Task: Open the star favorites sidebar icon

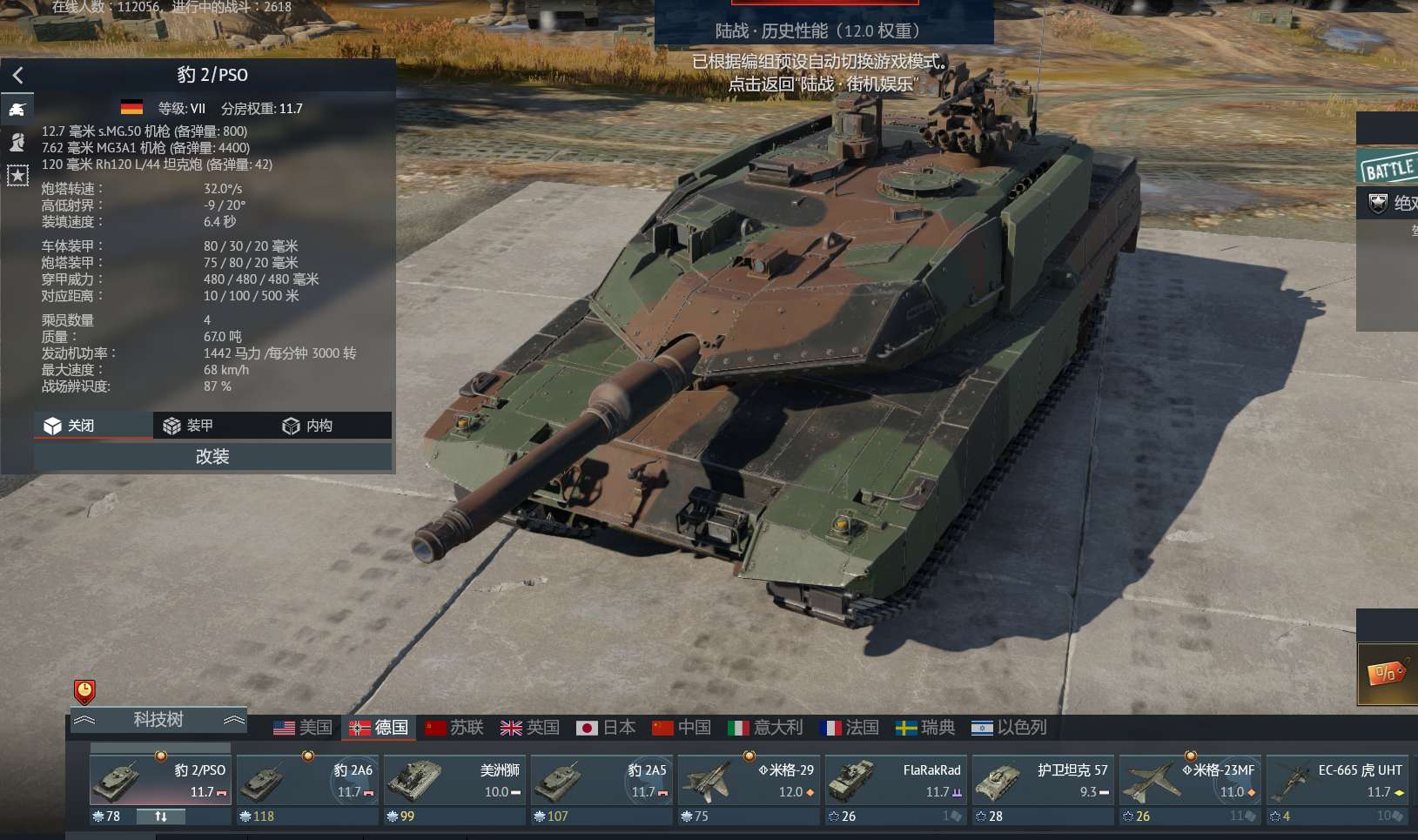Action: coord(17,176)
